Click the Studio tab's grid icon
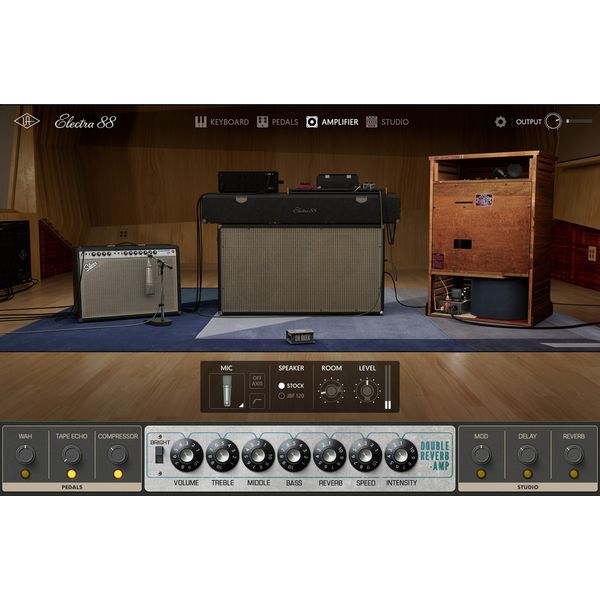 tap(372, 122)
